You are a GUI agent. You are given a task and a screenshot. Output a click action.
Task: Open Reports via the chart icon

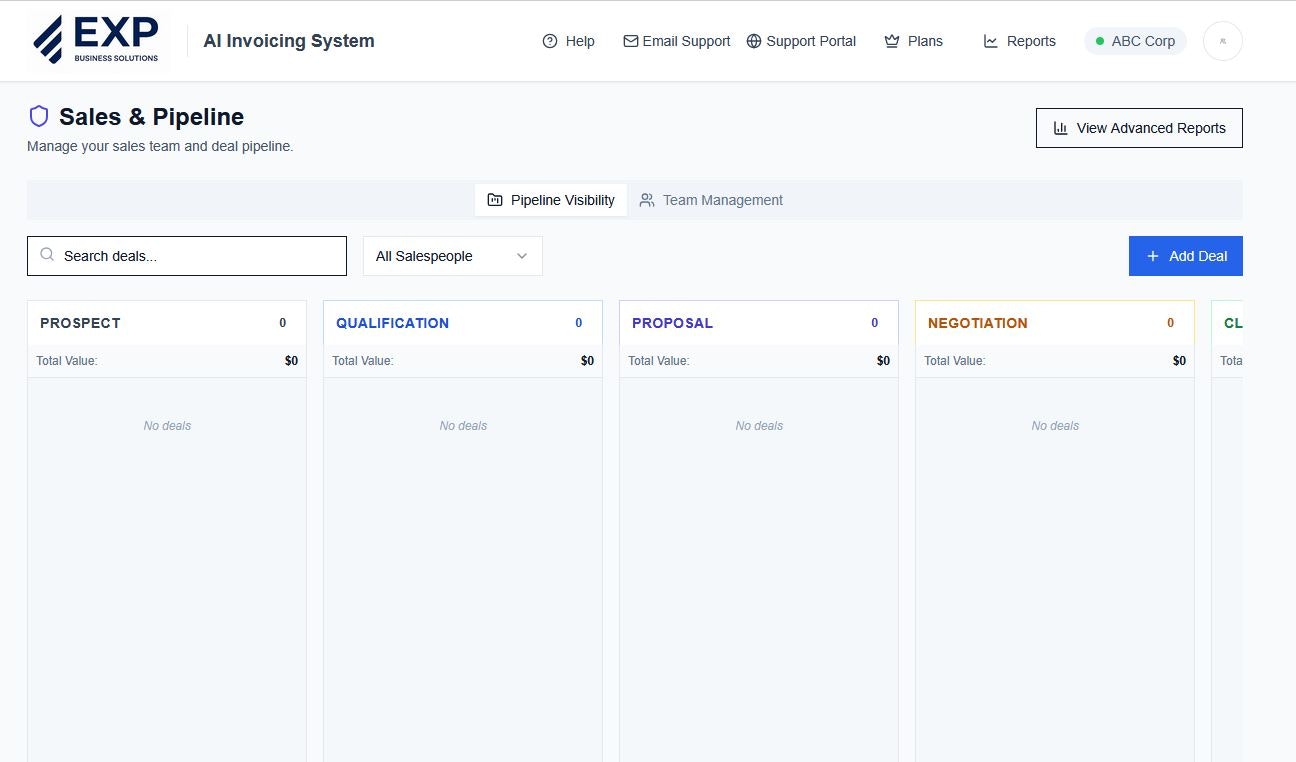coord(991,40)
